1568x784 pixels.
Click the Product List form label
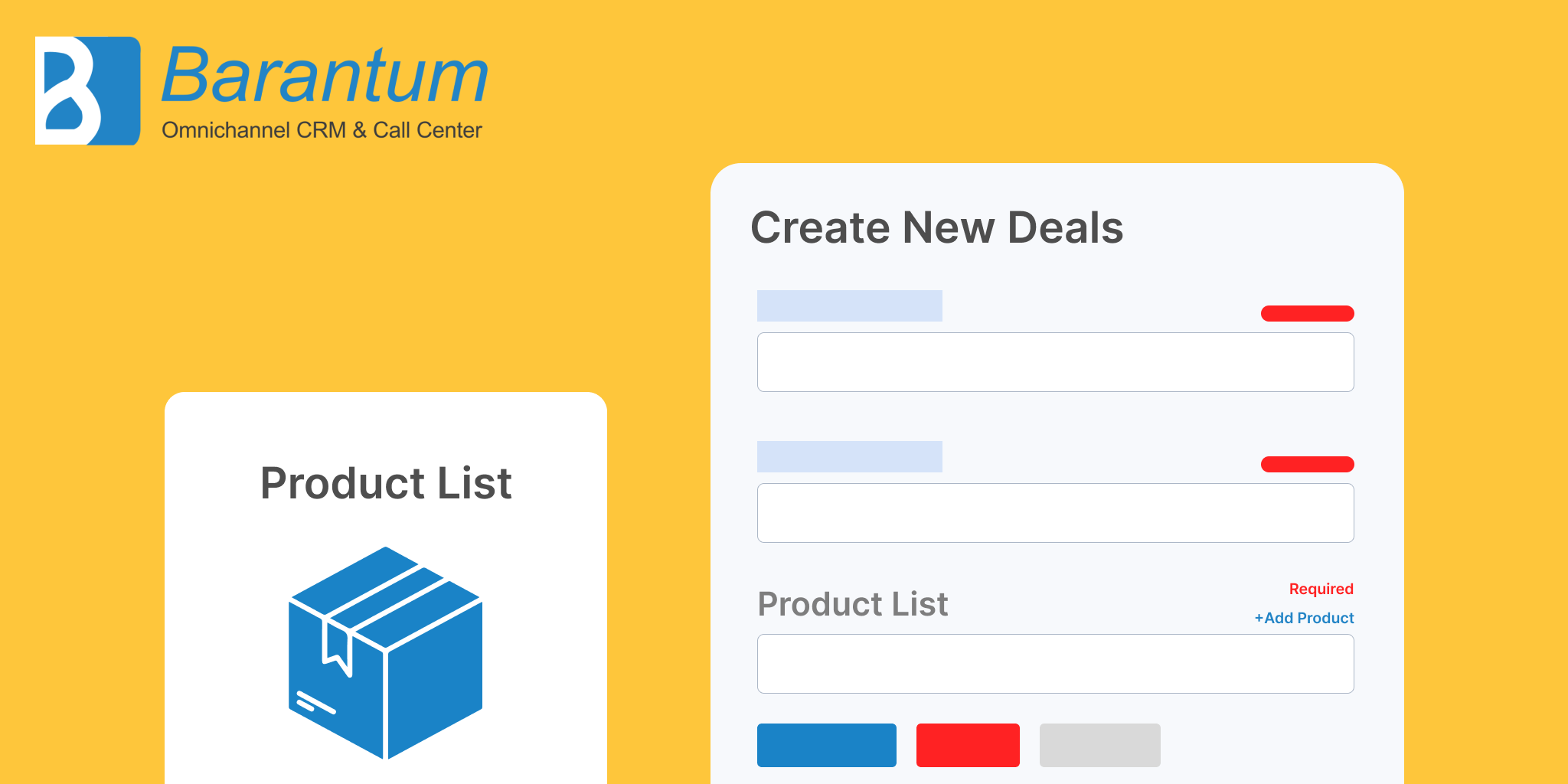pyautogui.click(x=853, y=604)
